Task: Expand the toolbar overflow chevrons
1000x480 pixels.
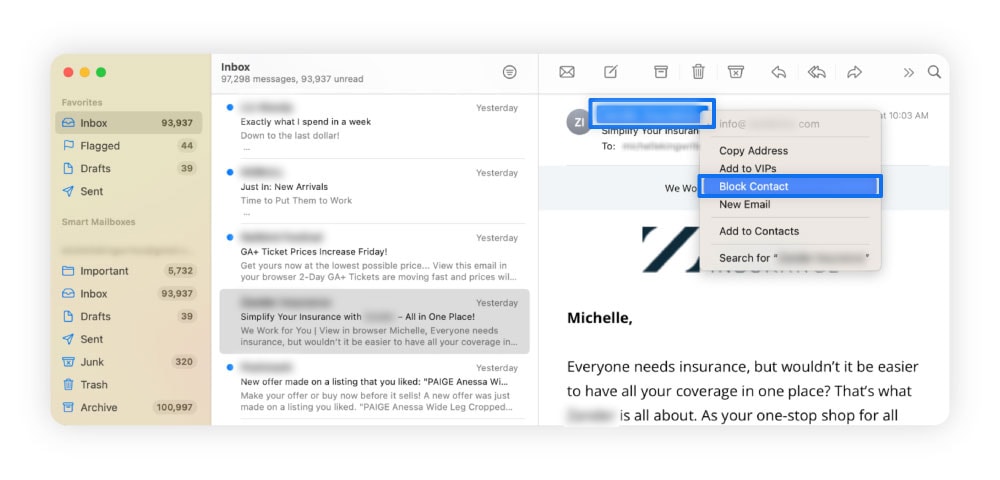Action: [908, 72]
